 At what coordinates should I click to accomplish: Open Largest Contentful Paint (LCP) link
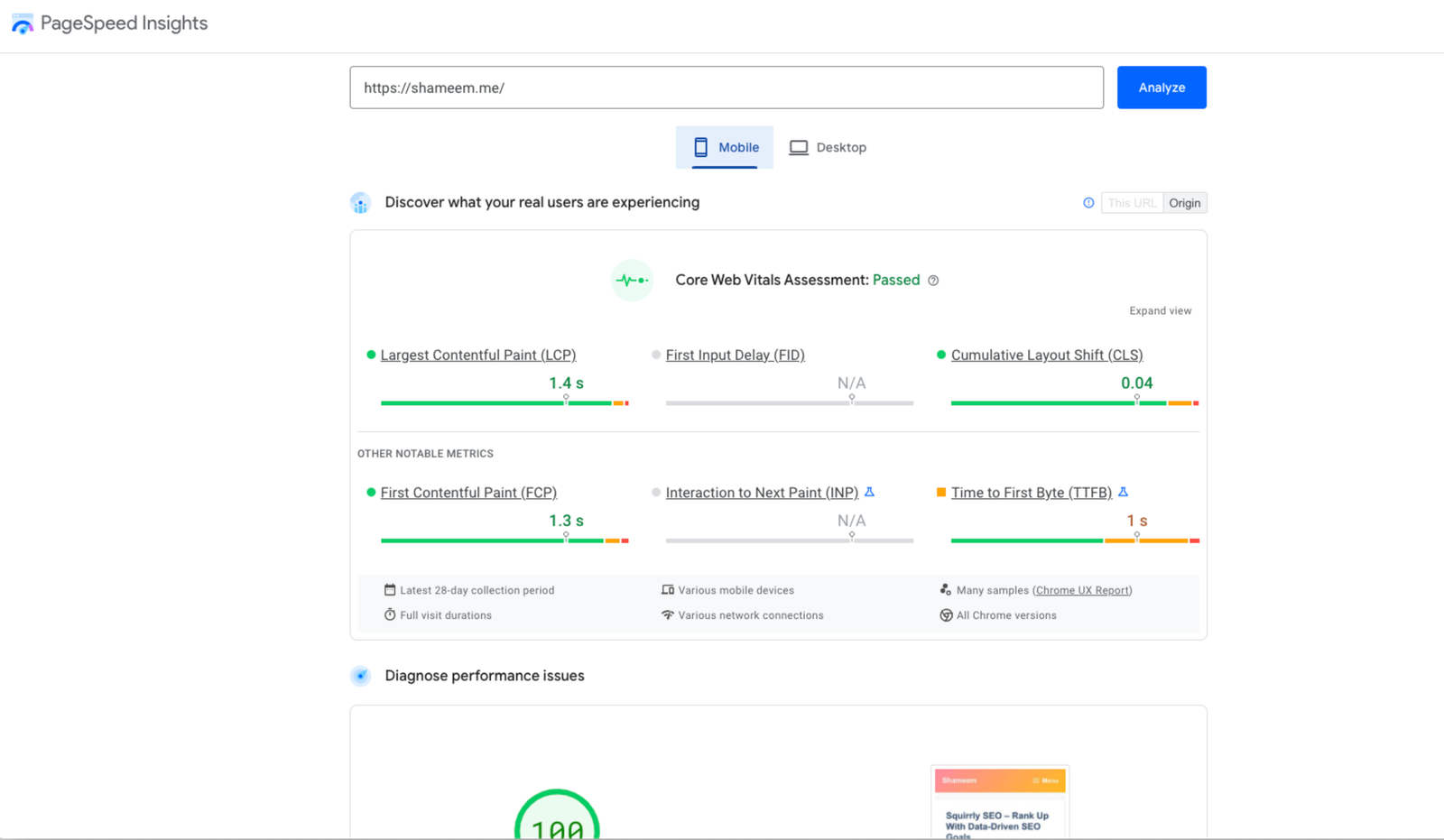pyautogui.click(x=477, y=355)
